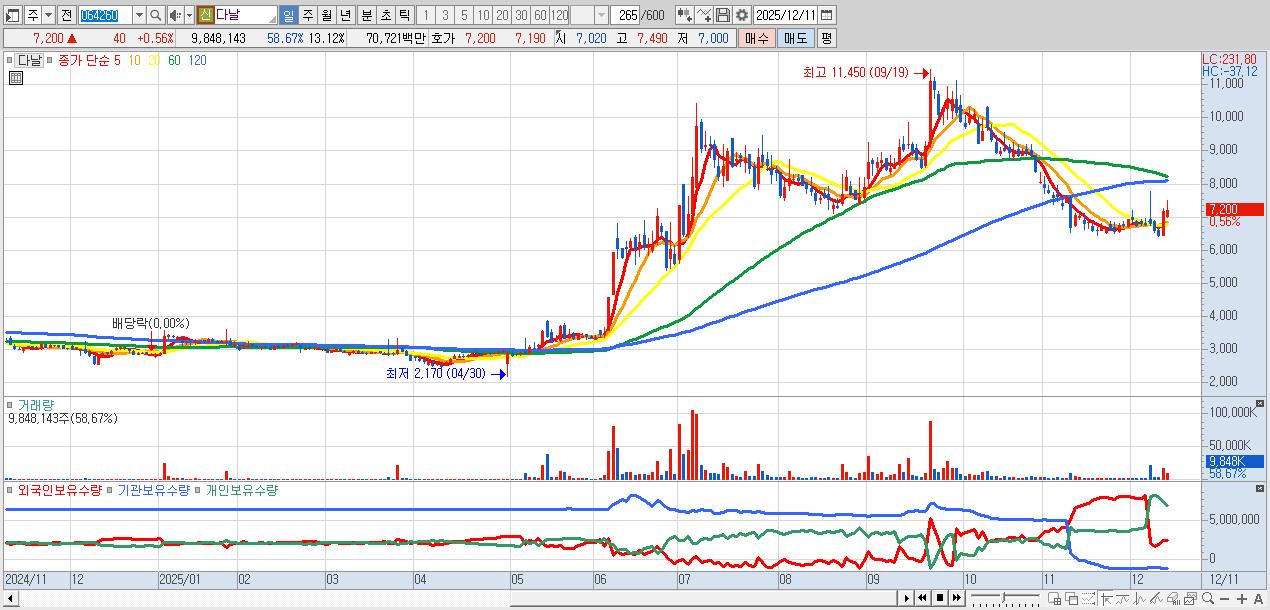Image resolution: width=1270 pixels, height=610 pixels.
Task: Click the small grid icon below 다날 label
Action: (x=15, y=77)
